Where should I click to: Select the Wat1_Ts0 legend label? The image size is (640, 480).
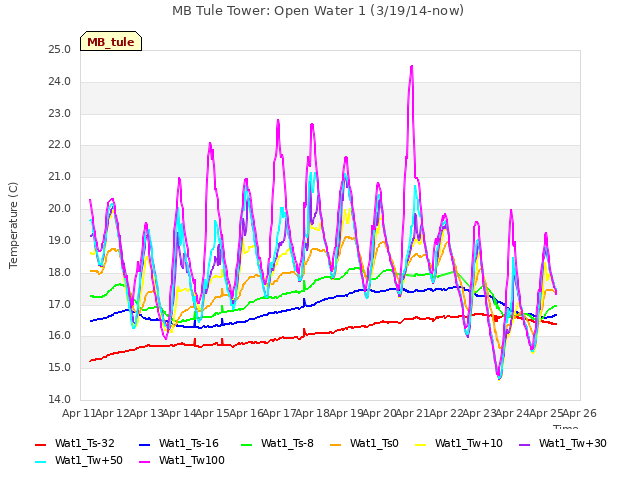(374, 443)
